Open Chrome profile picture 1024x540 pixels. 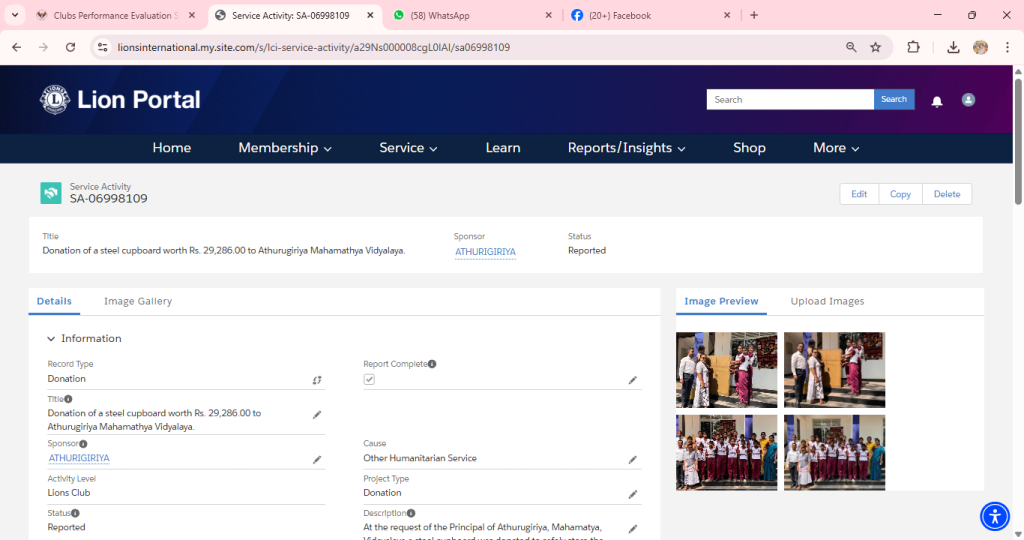(x=980, y=47)
